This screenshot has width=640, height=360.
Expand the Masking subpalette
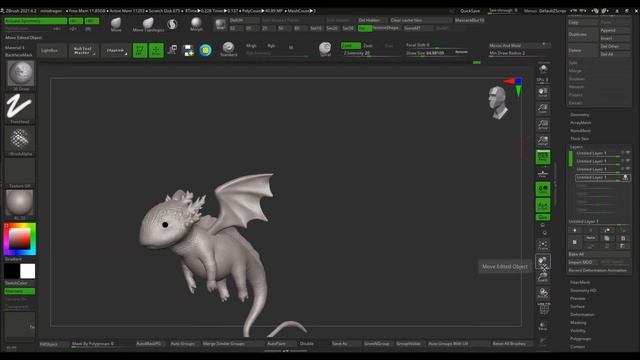pos(578,322)
